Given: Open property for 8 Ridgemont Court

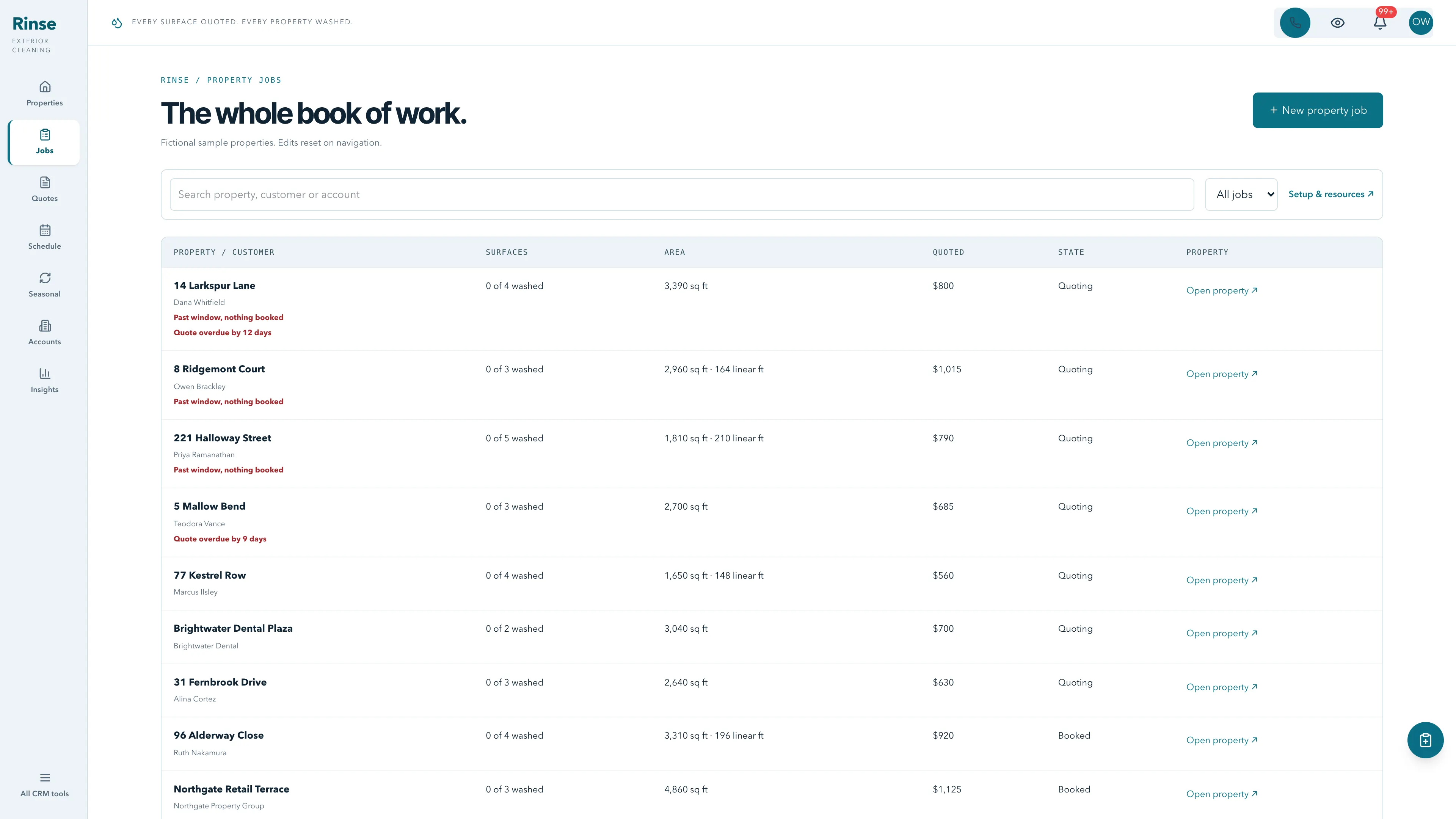Looking at the screenshot, I should [x=1221, y=374].
